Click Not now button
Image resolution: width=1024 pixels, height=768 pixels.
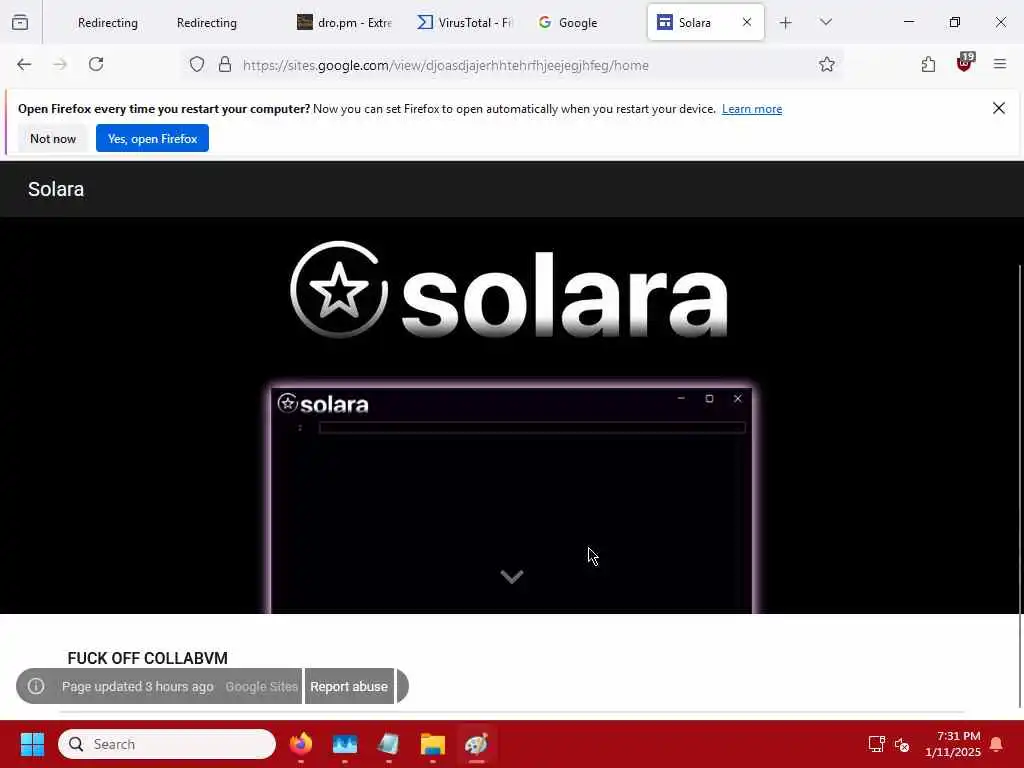(53, 138)
